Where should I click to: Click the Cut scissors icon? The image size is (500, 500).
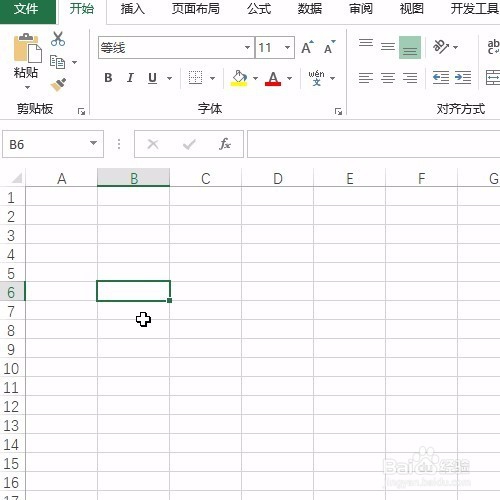[58, 39]
